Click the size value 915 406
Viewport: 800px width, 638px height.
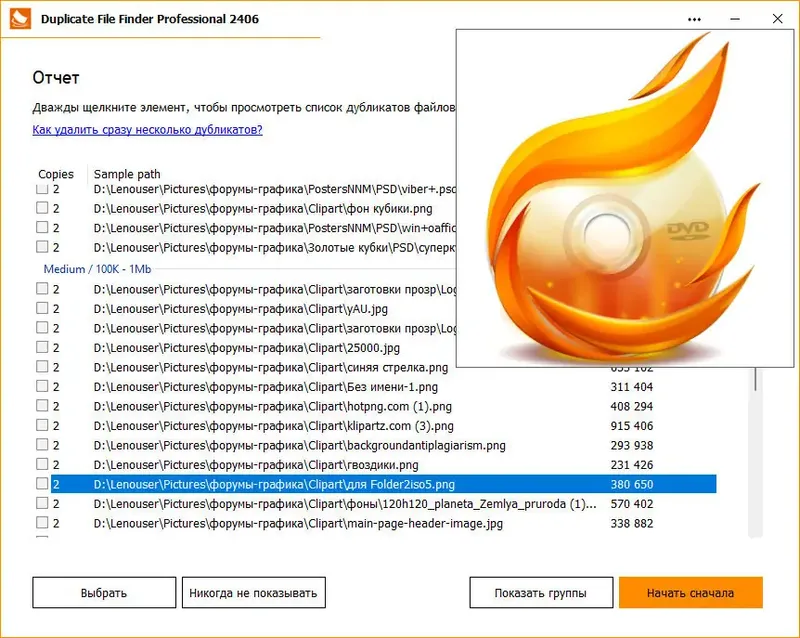(632, 426)
